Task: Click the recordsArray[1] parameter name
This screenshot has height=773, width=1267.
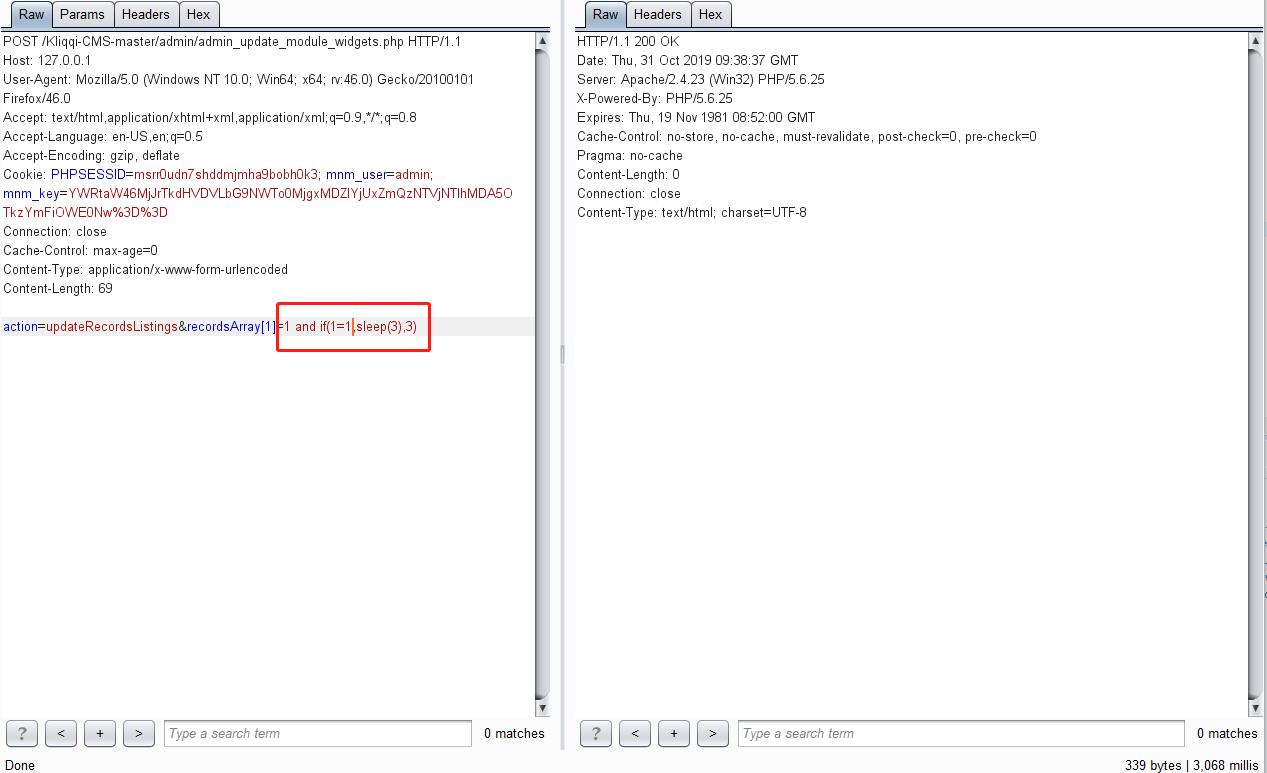Action: tap(231, 326)
